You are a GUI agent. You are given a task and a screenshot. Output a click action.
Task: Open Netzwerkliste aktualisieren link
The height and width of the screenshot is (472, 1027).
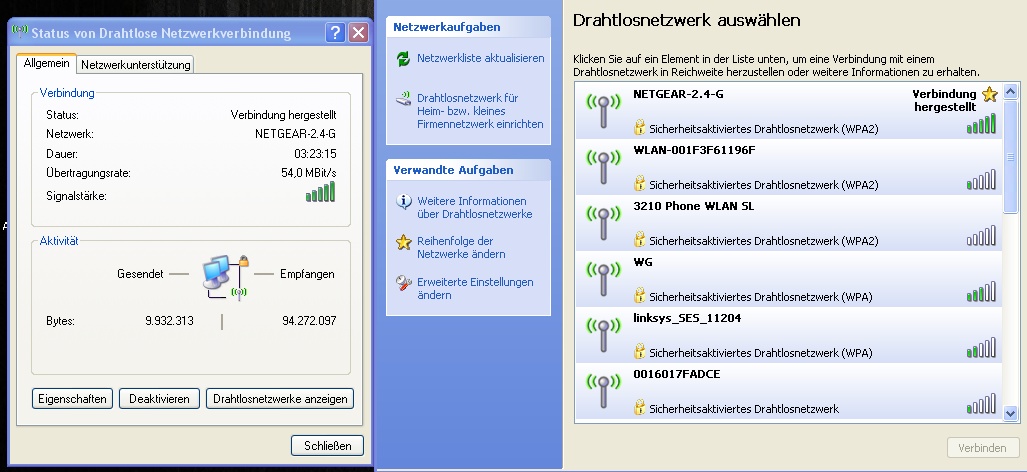coord(480,59)
